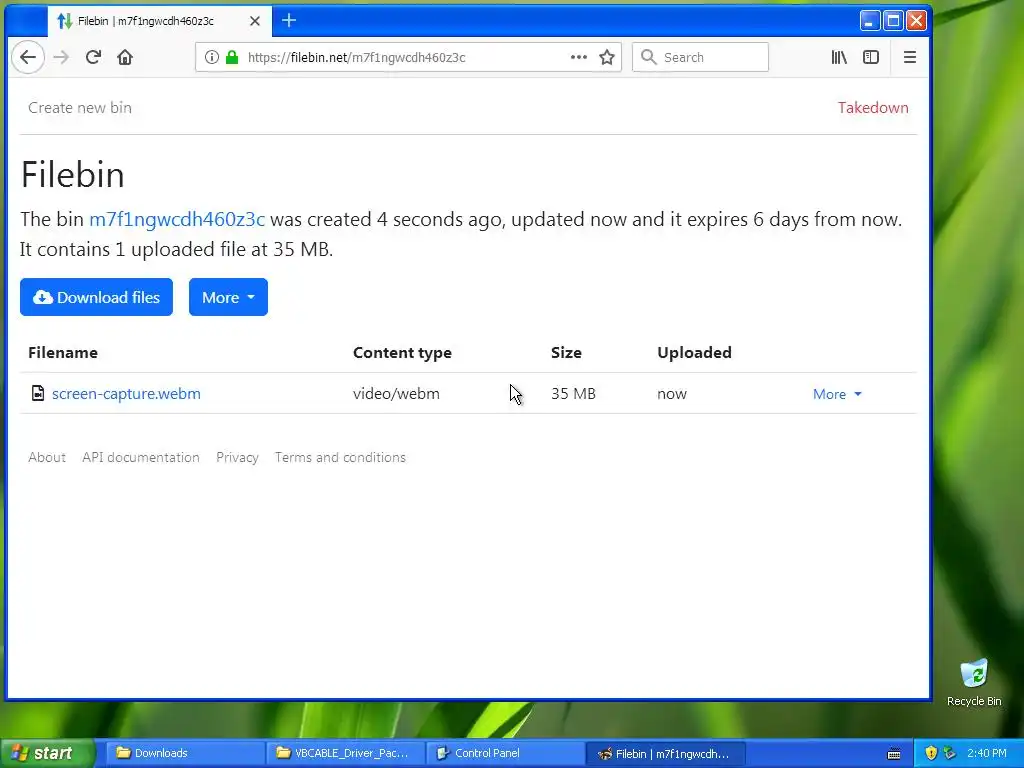Click the 2:40 PM taskbar clock
Viewport: 1024px width, 768px height.
pyautogui.click(x=987, y=753)
